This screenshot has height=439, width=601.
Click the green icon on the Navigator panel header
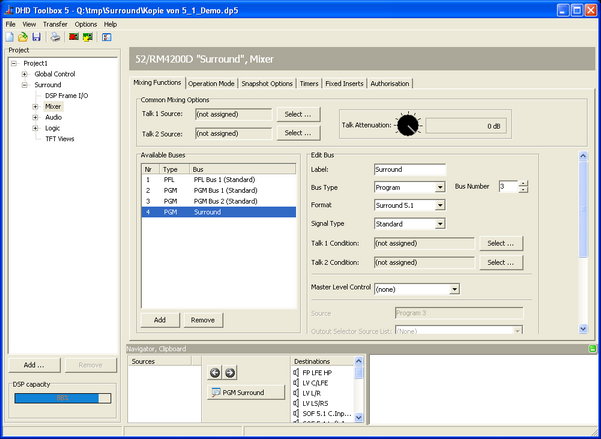coord(594,348)
